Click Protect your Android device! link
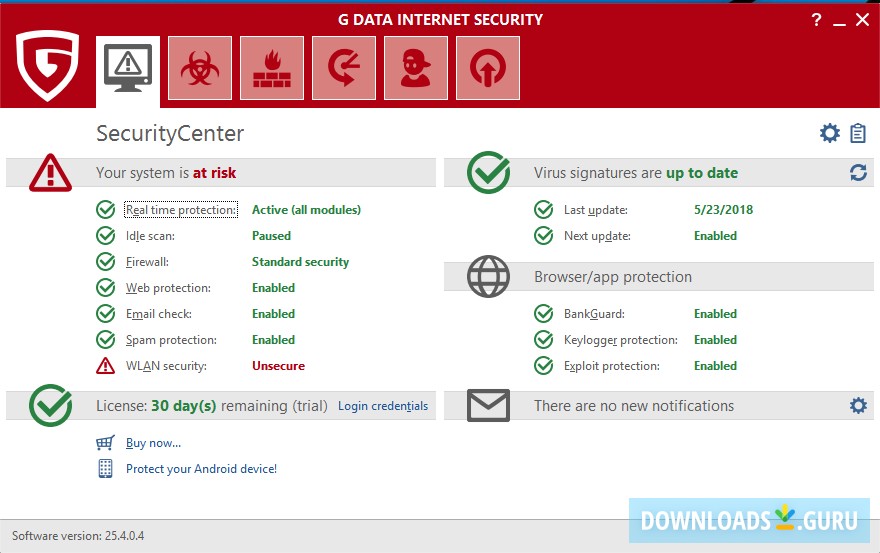 201,469
